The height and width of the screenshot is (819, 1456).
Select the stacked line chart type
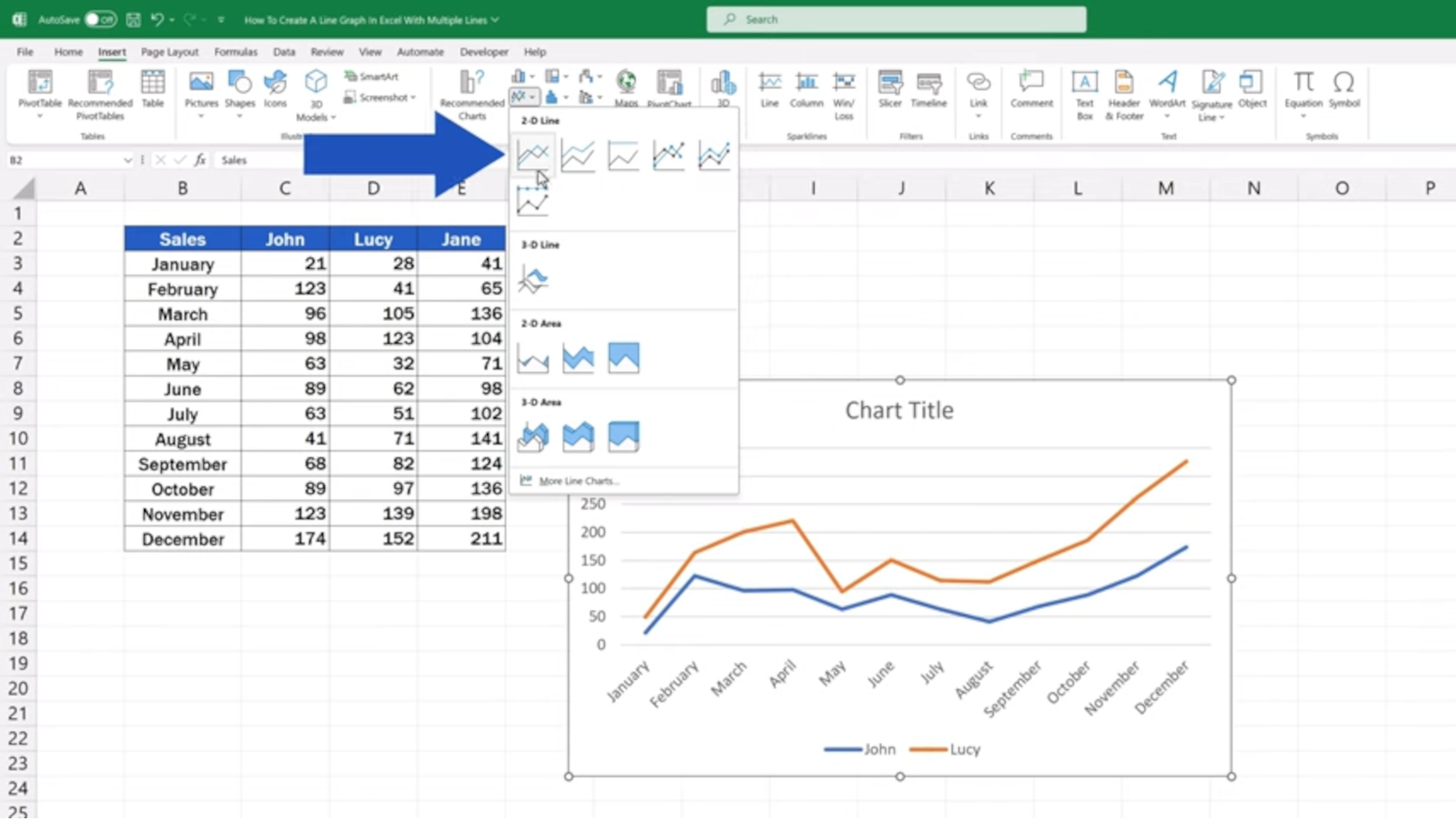[x=577, y=154]
